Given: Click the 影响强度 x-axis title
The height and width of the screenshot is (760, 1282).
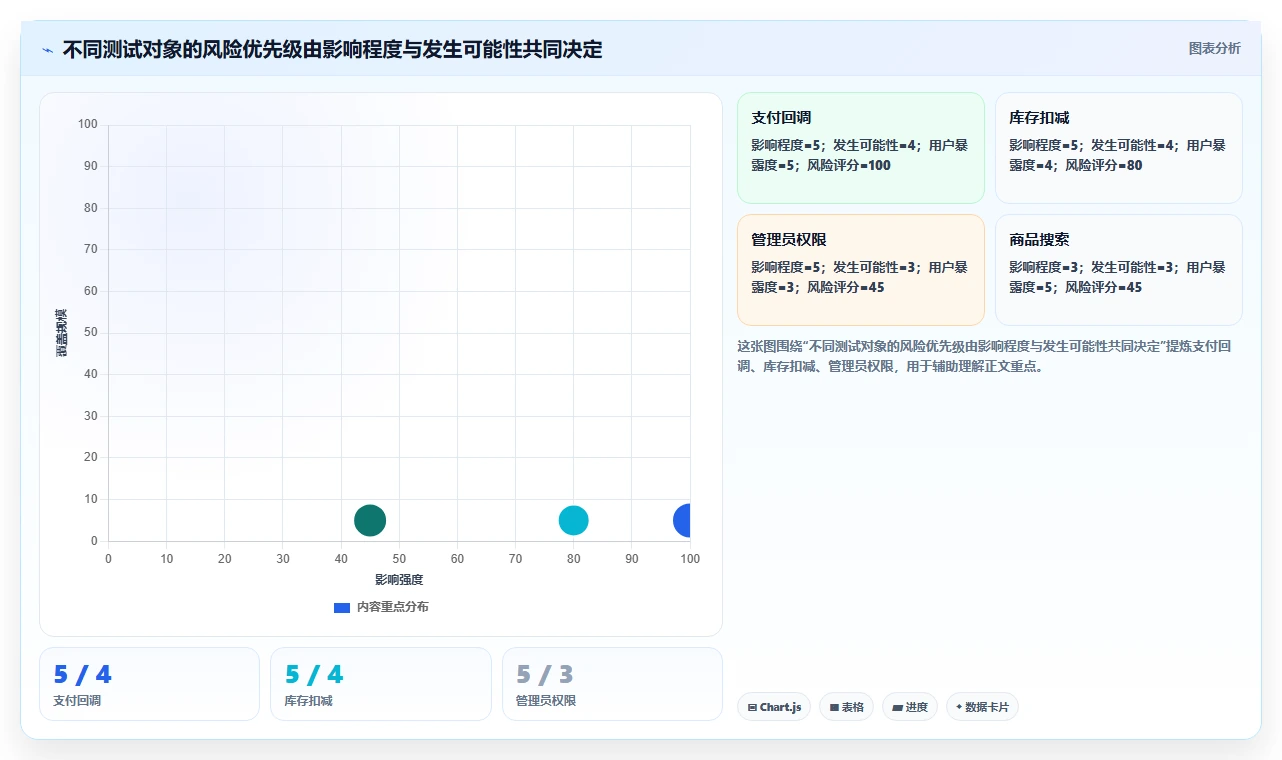Looking at the screenshot, I should tap(399, 580).
